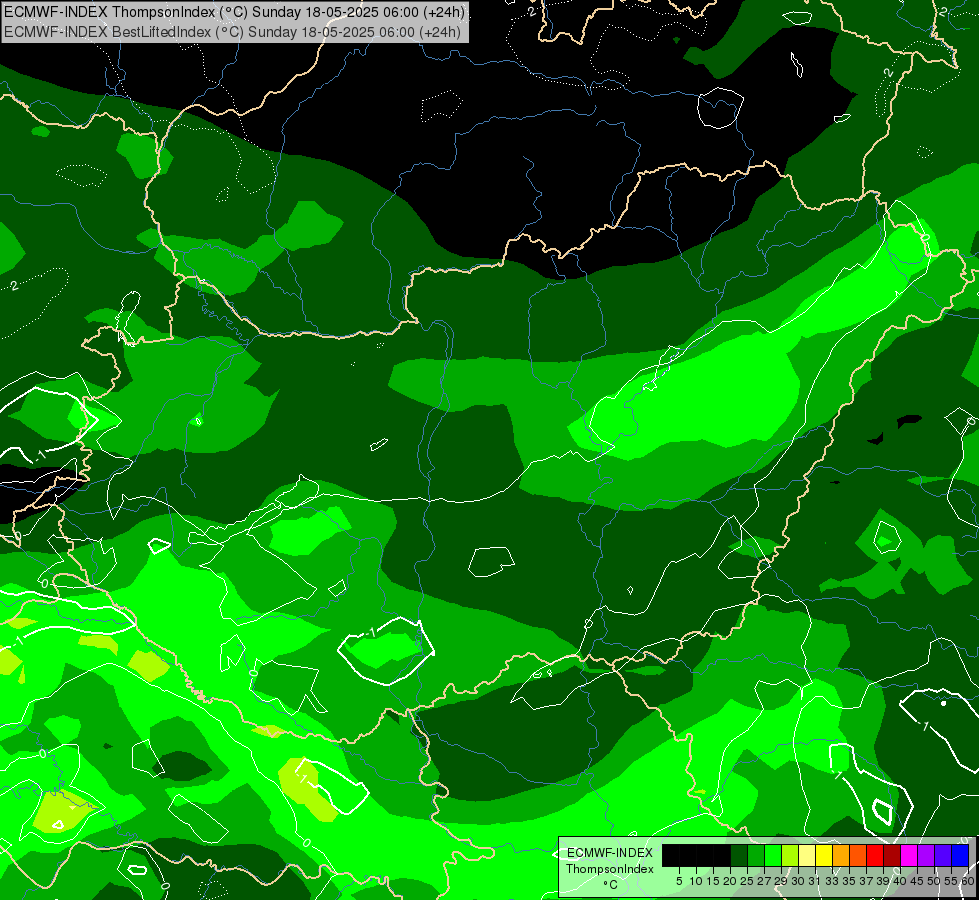This screenshot has height=900, width=979.
Task: Click the medium green 25–27 legend swatch
Action: click(756, 855)
